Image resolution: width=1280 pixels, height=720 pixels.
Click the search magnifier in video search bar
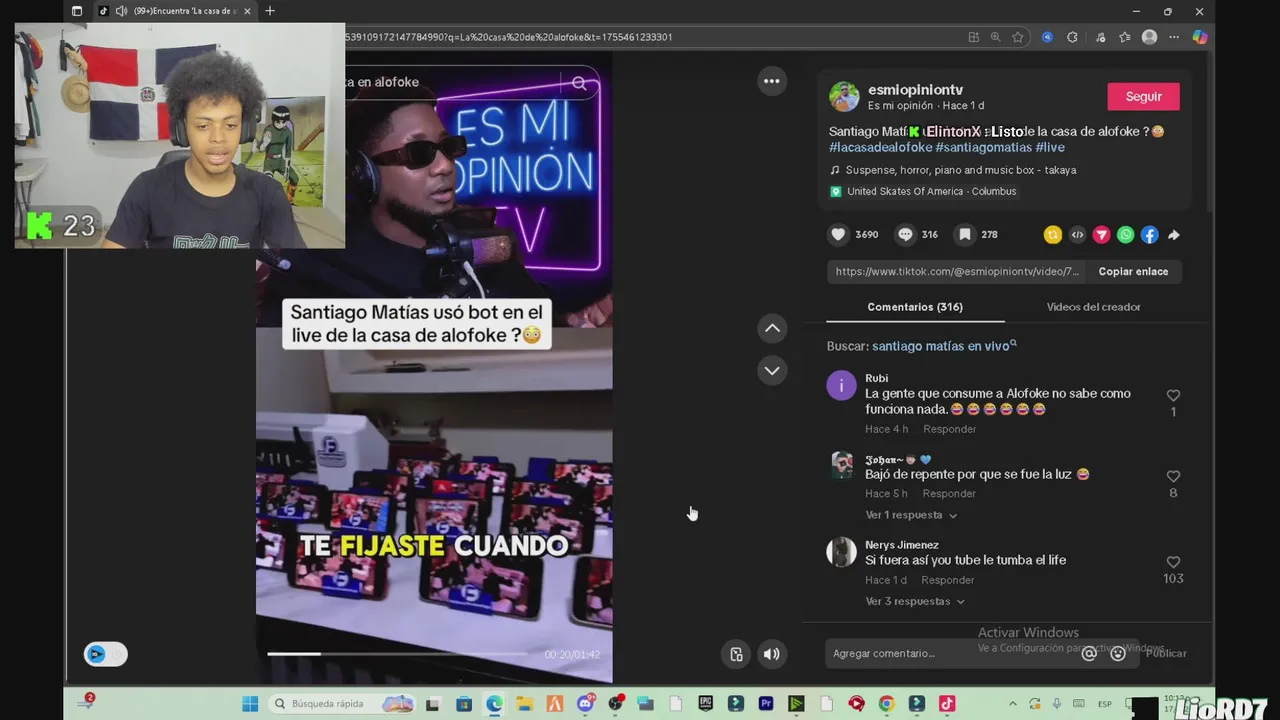579,83
